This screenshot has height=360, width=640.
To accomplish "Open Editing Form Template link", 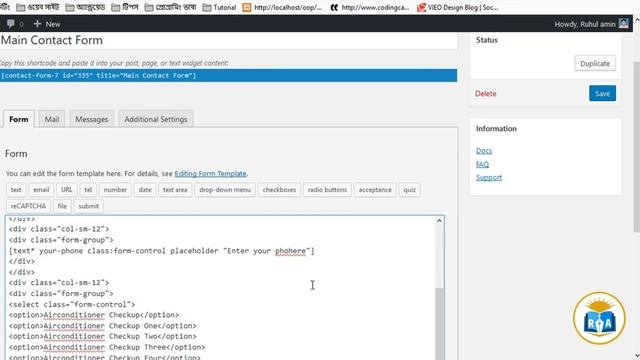I will (x=210, y=173).
